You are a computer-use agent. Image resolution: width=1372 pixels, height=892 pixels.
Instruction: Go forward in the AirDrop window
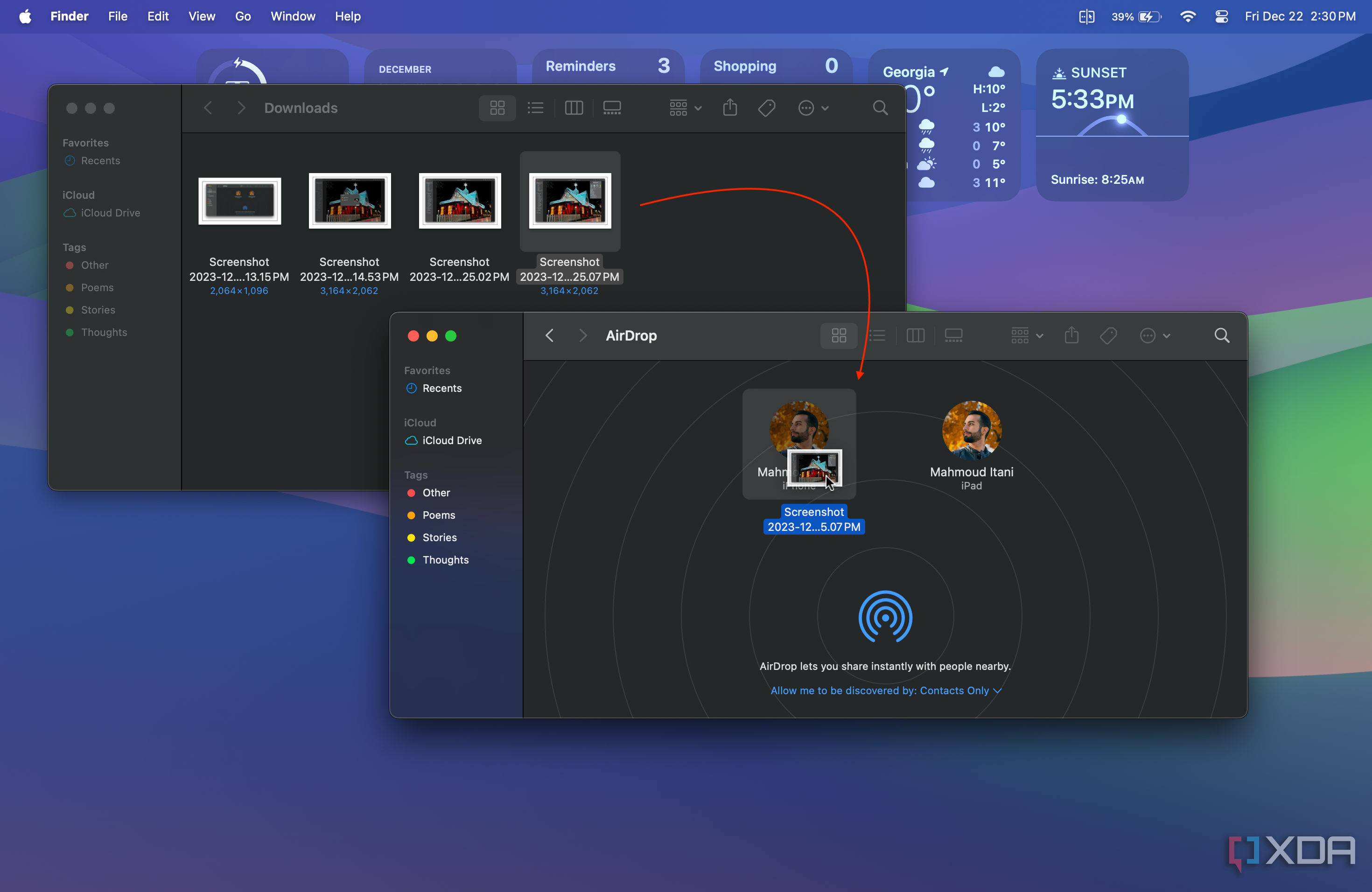click(x=583, y=335)
